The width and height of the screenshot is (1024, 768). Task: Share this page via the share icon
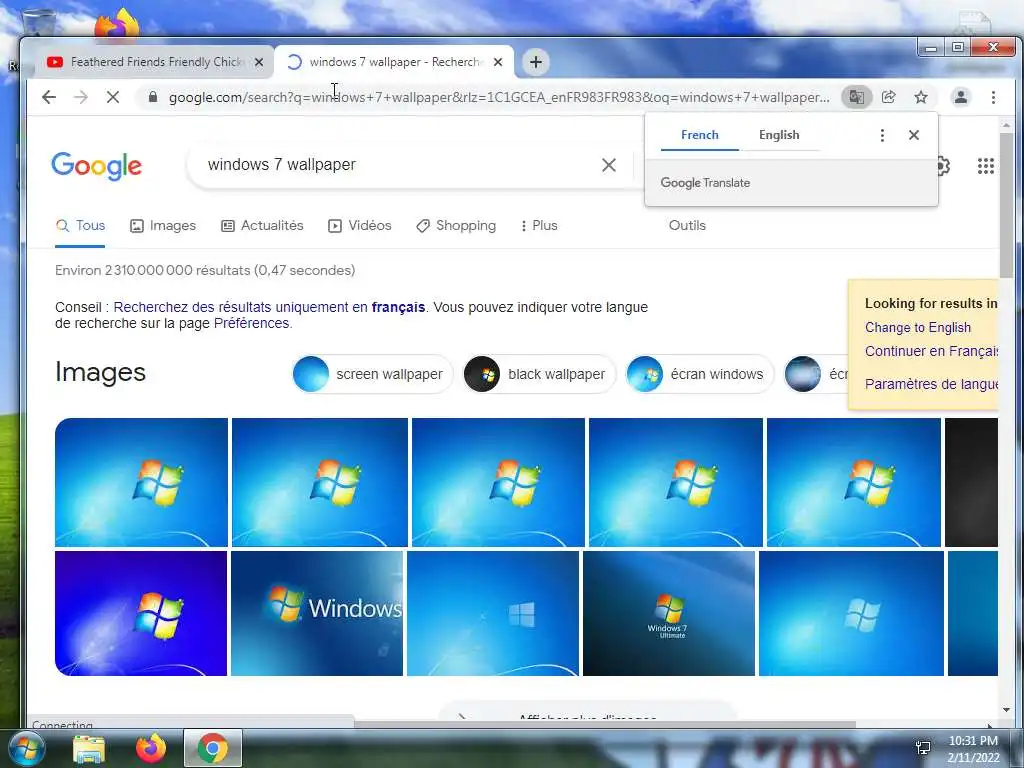click(889, 97)
